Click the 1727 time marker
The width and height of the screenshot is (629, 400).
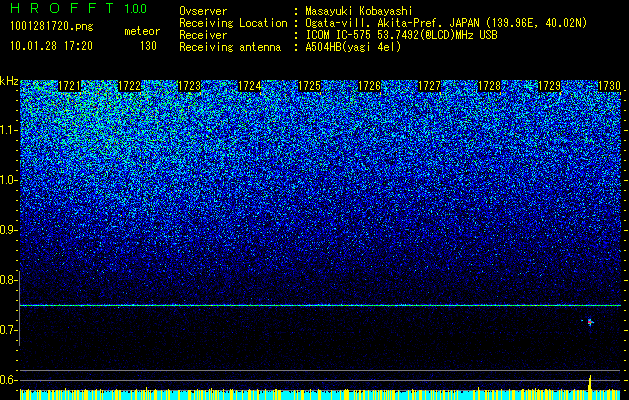[x=429, y=86]
